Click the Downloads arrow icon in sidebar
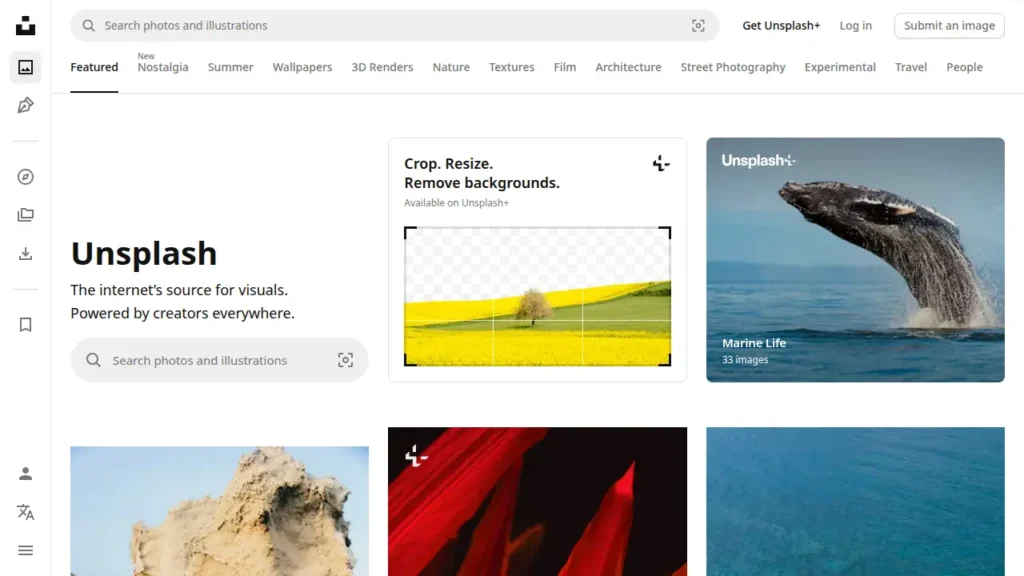 pos(25,253)
